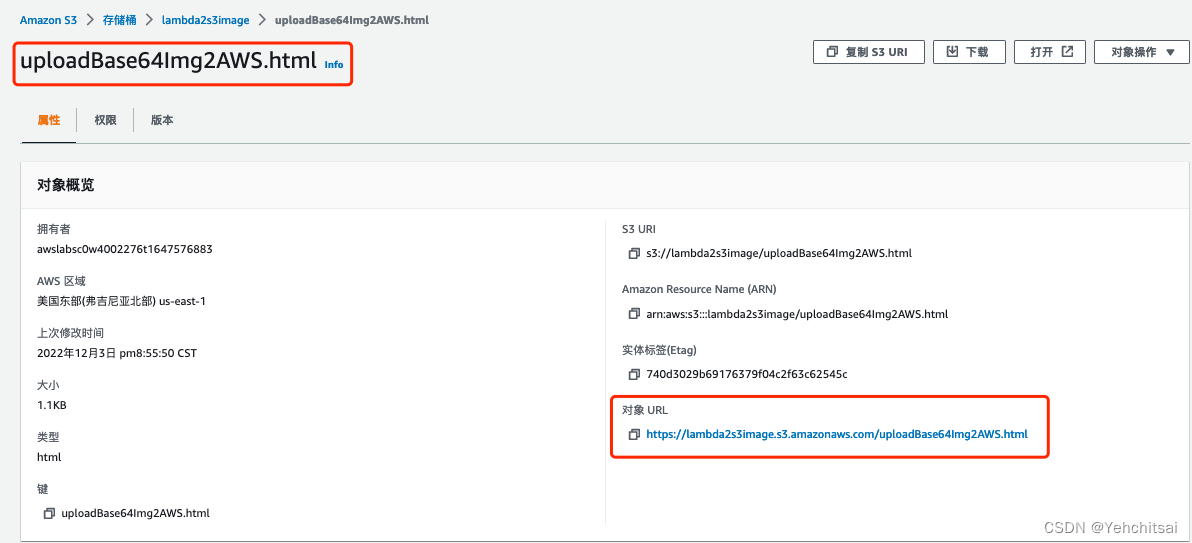Copy the key uploadBase64Img2AWS.html icon
Viewport: 1192px width, 543px height.
tap(49, 513)
